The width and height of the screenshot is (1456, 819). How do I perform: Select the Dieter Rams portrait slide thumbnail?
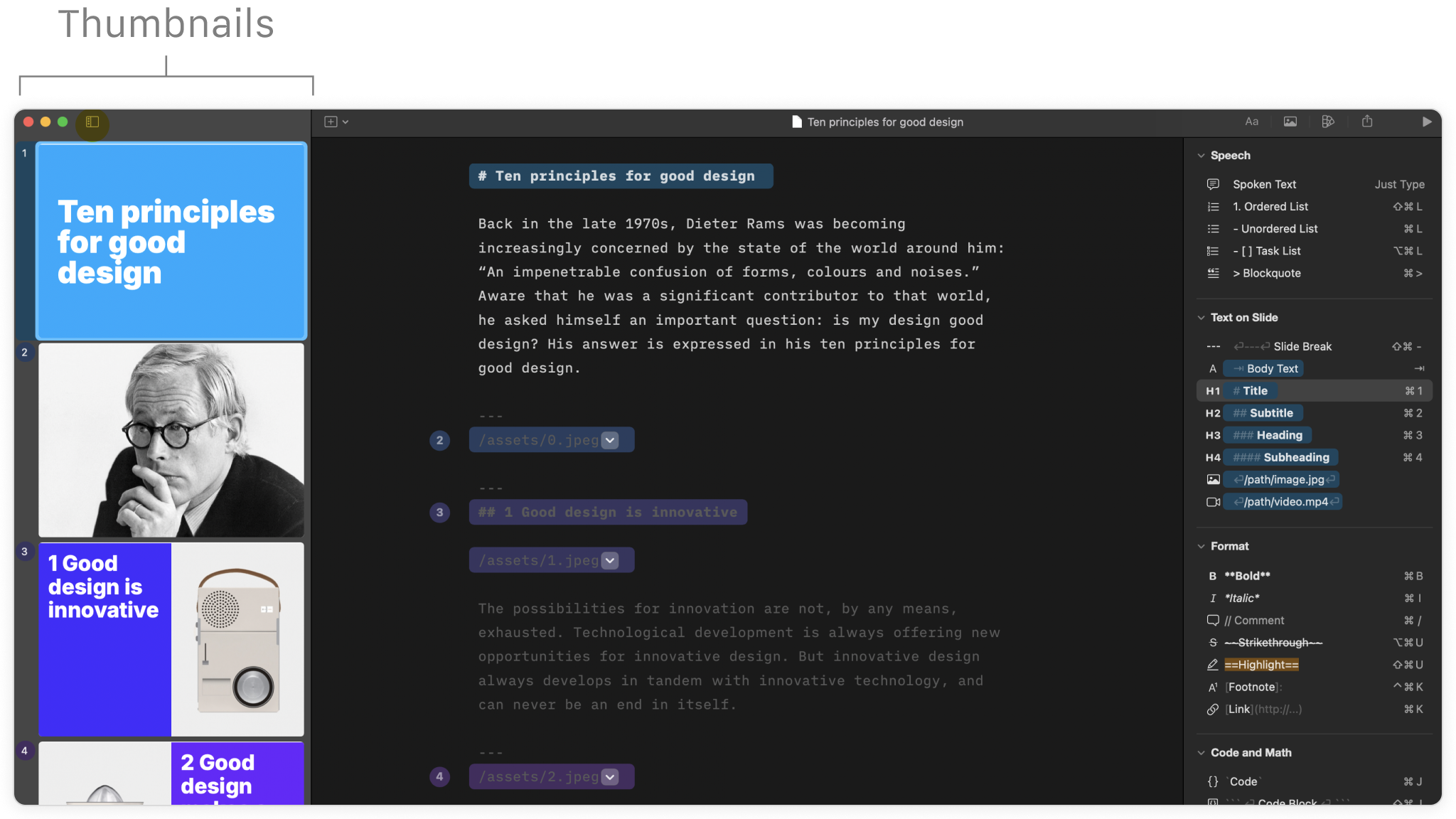(171, 439)
